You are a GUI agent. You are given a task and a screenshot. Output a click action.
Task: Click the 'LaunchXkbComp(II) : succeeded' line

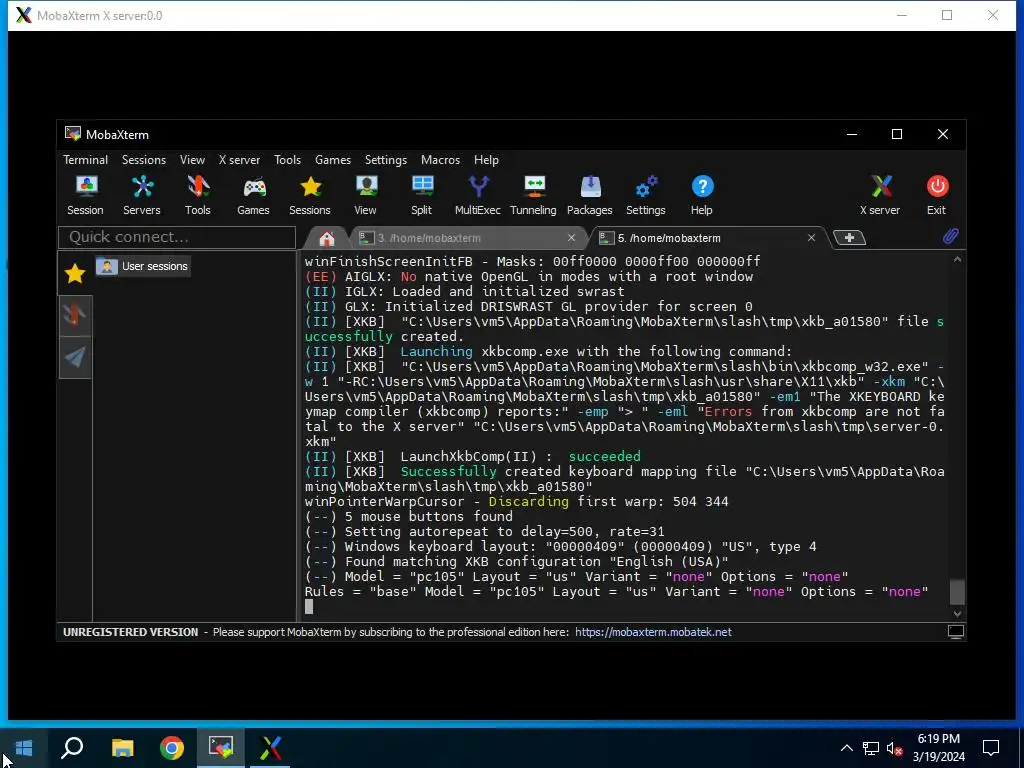pyautogui.click(x=473, y=456)
